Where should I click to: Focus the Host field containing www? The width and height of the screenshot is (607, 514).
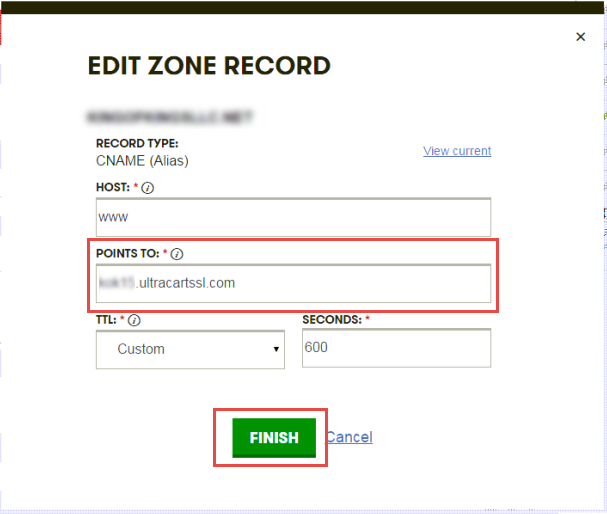(x=293, y=217)
